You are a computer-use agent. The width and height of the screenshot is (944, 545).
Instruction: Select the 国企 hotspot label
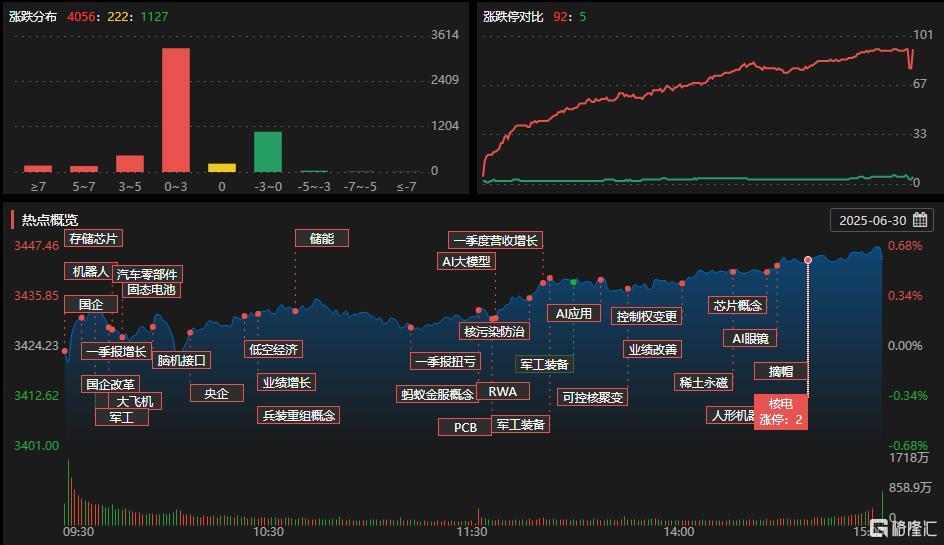click(x=90, y=305)
